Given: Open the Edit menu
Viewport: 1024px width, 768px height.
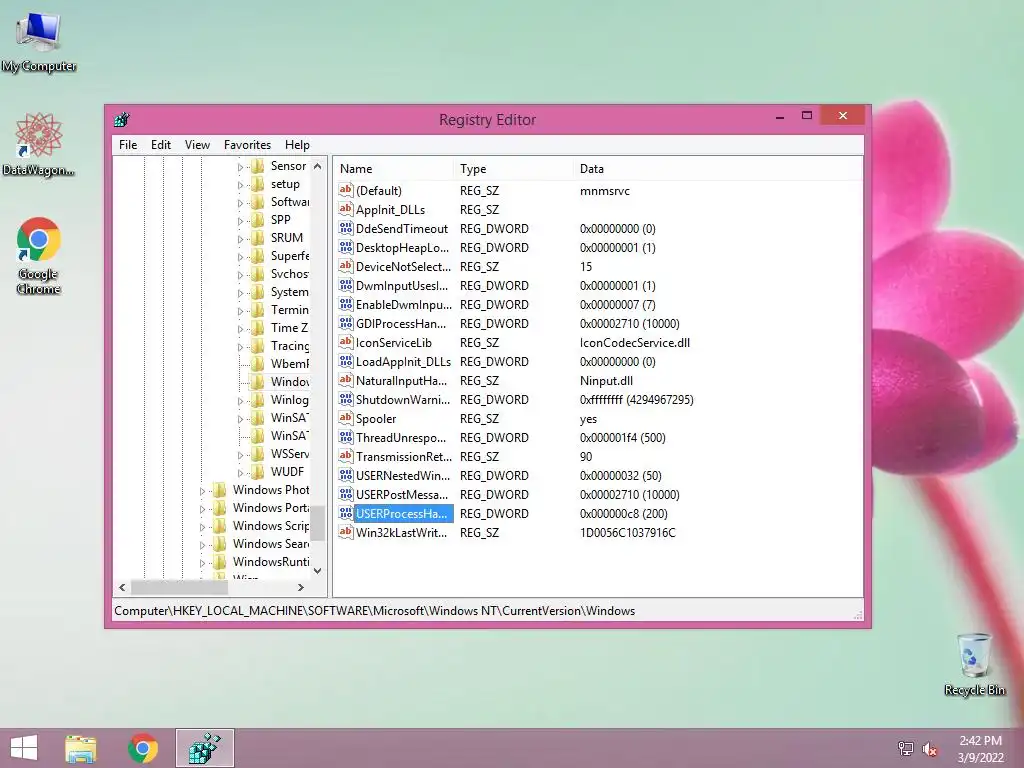Looking at the screenshot, I should click(161, 145).
